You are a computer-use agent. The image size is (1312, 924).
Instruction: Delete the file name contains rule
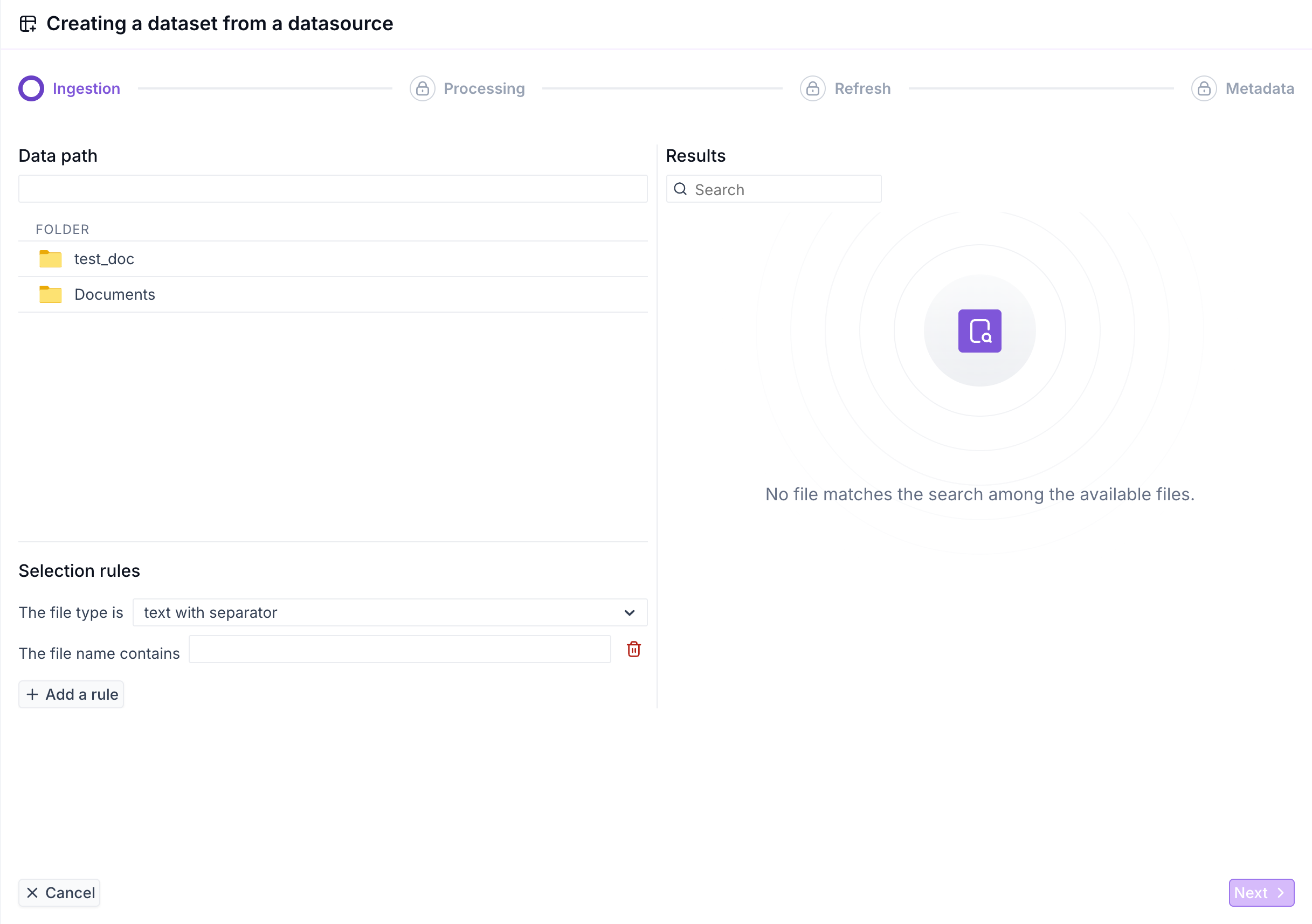634,649
